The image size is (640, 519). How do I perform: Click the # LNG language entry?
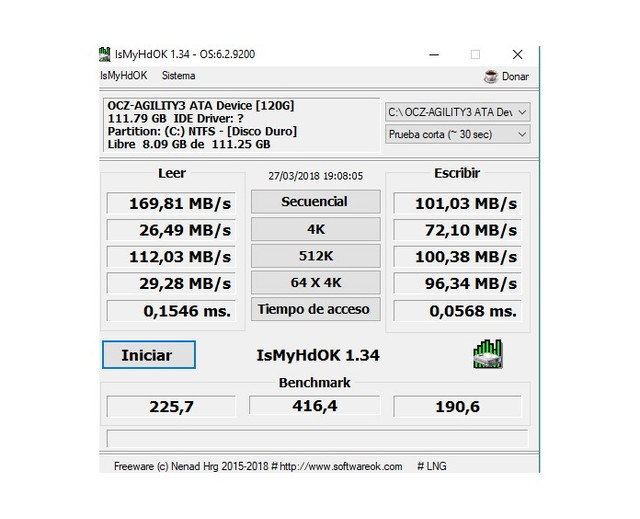coord(432,466)
